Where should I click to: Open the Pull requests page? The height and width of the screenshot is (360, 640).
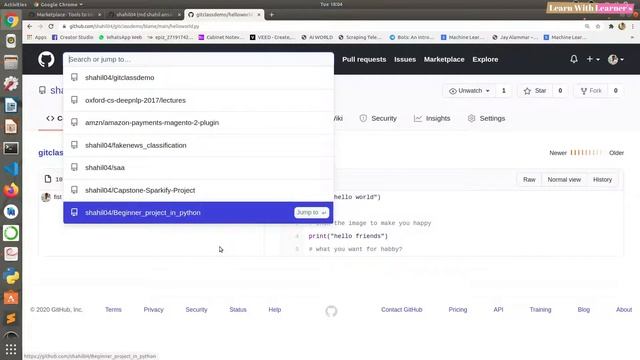click(364, 59)
